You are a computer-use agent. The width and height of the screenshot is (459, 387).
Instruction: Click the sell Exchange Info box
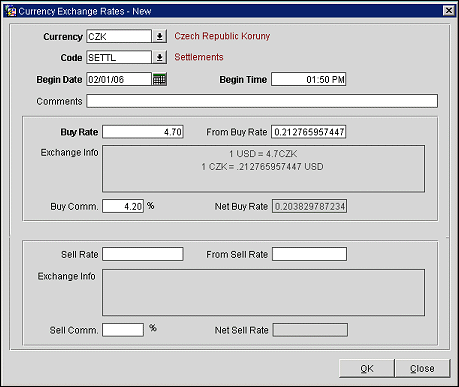263,292
